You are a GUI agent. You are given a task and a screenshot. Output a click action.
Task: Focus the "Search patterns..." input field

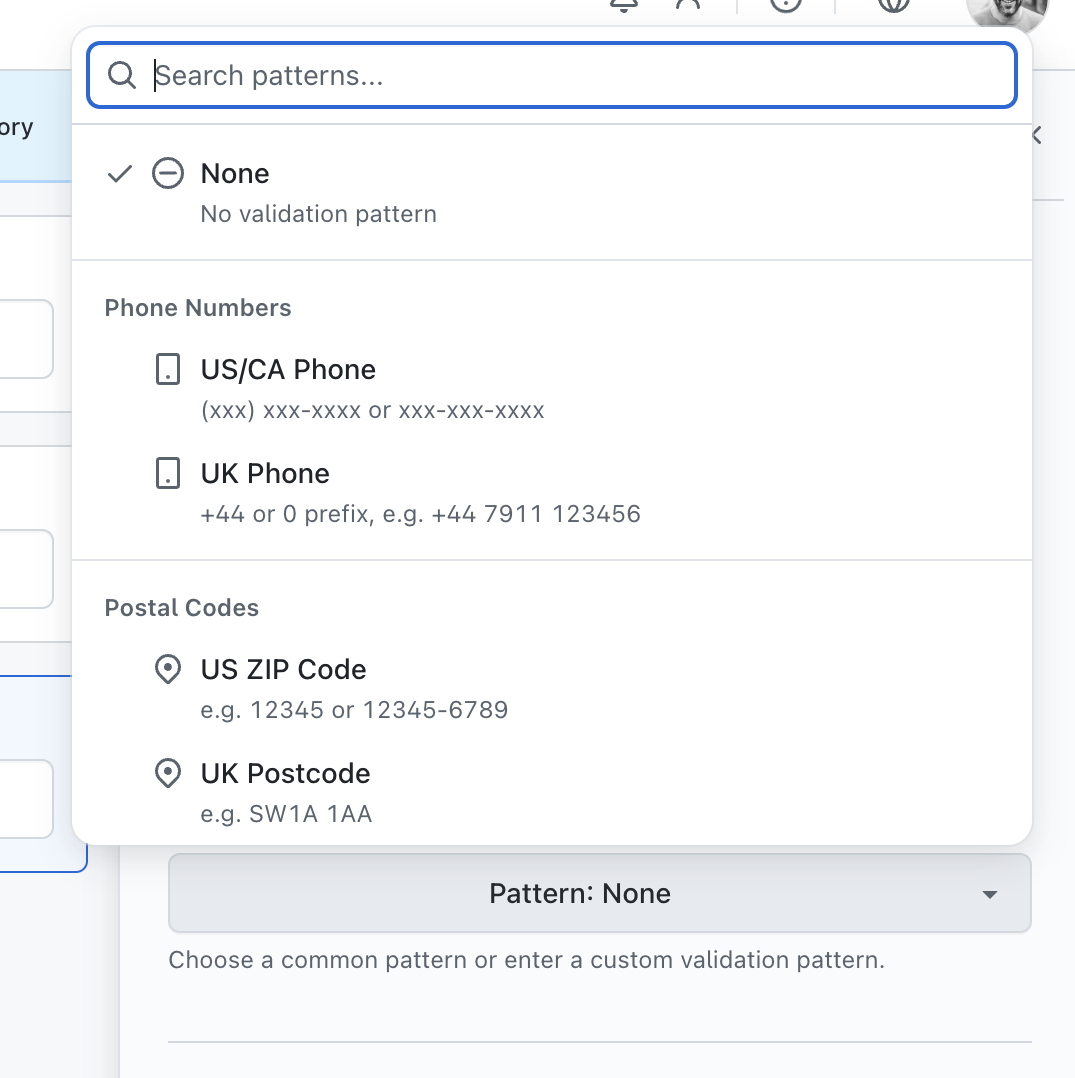580,76
